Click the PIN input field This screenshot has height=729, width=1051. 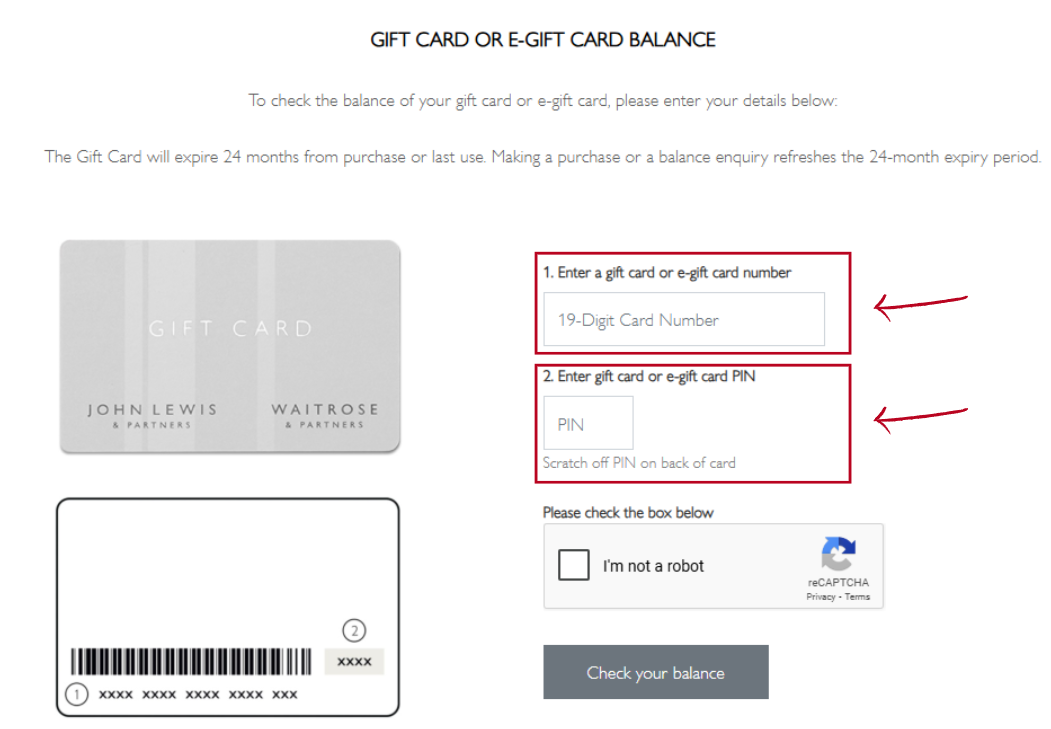coord(587,422)
